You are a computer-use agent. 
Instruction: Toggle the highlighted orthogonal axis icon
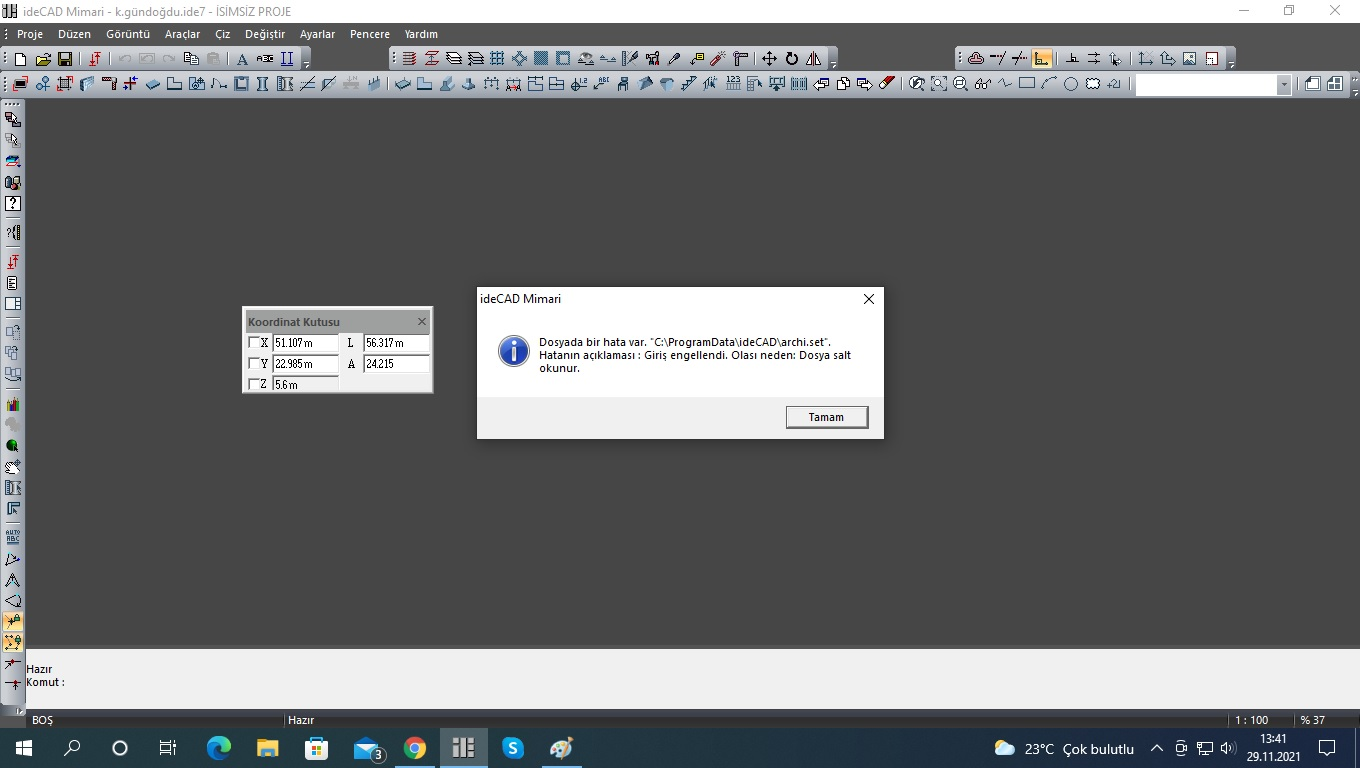click(x=1042, y=59)
